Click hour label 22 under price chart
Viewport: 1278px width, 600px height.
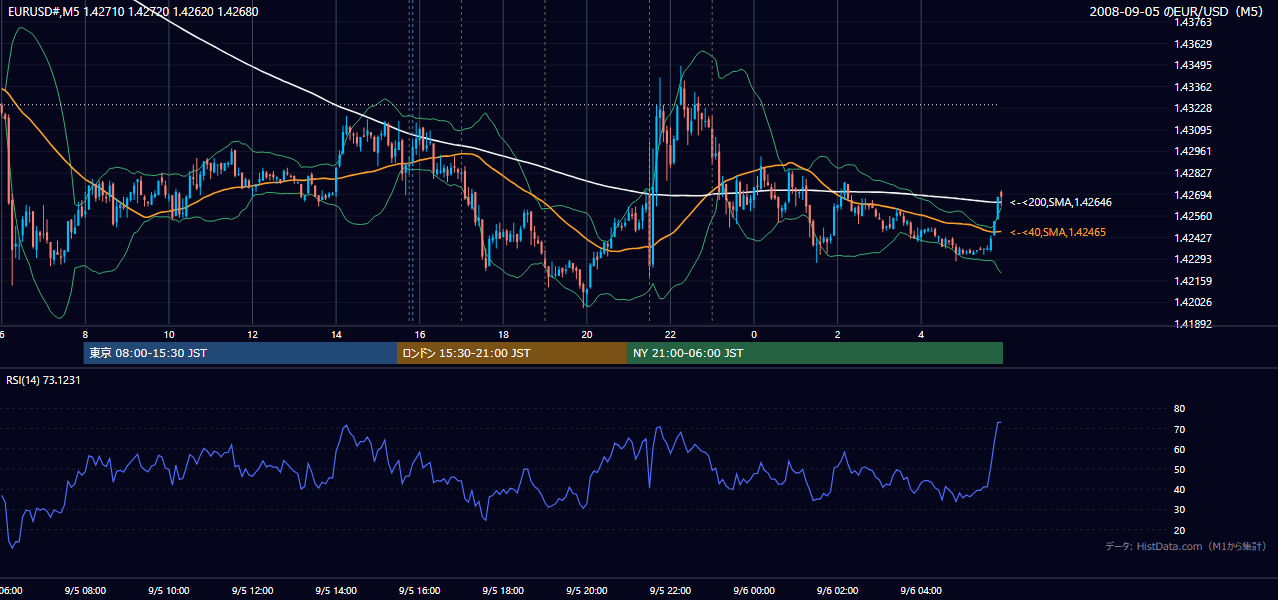point(670,334)
